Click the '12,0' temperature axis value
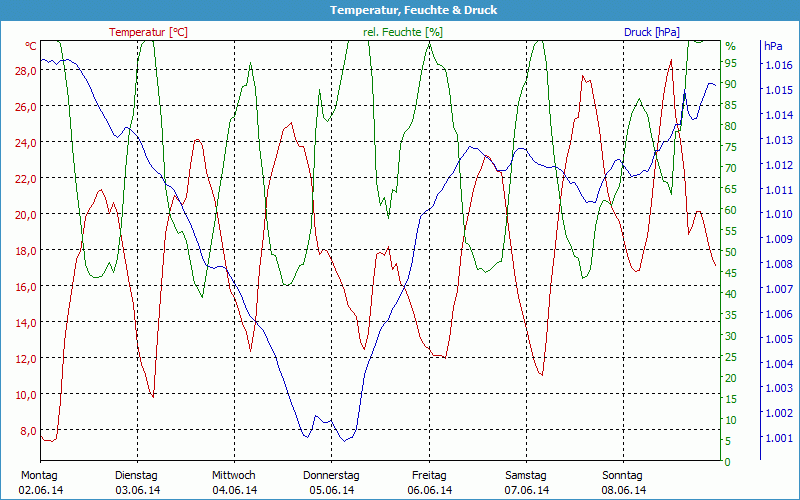Viewport: 800px width, 500px height. pyautogui.click(x=26, y=359)
